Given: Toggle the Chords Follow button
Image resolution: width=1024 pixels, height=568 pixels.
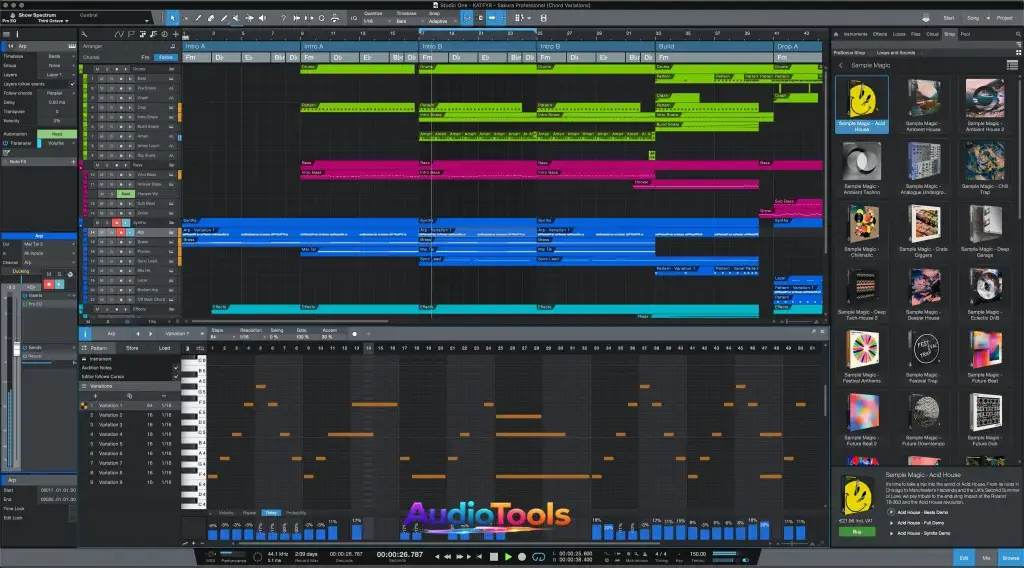Looking at the screenshot, I should [x=166, y=57].
